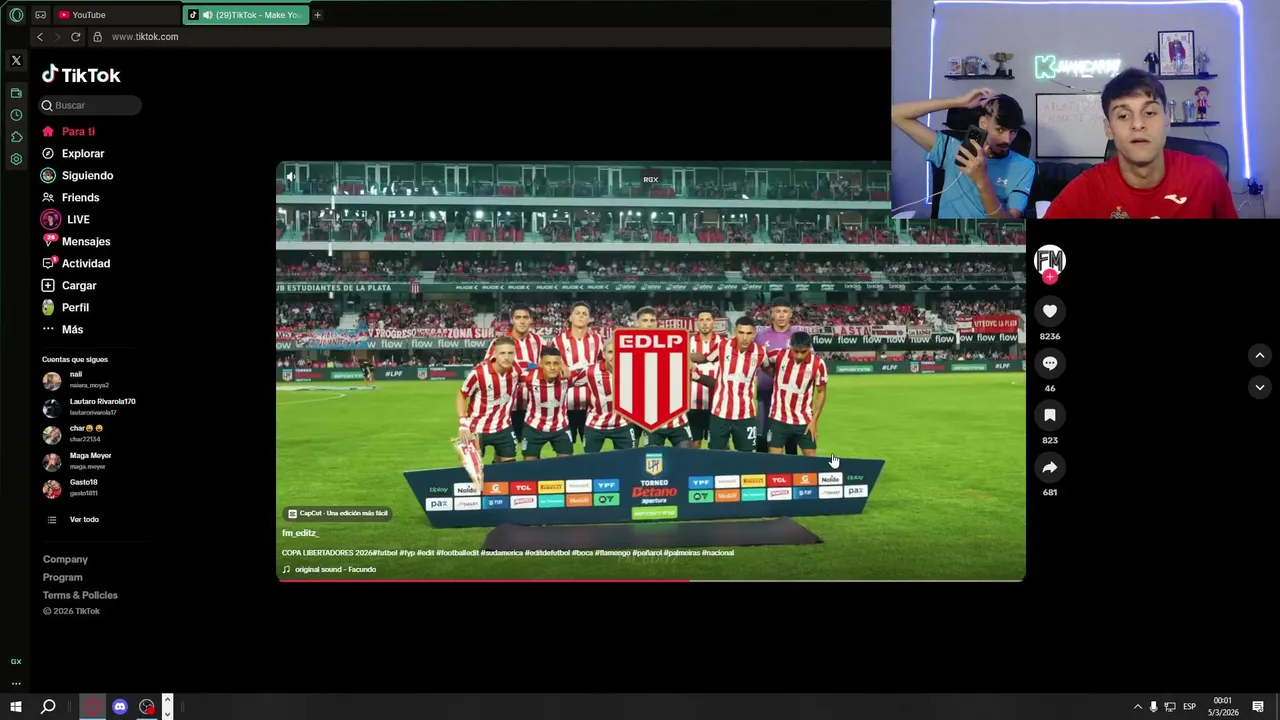Expand the Más menu
This screenshot has height=720, width=1280.
72,330
